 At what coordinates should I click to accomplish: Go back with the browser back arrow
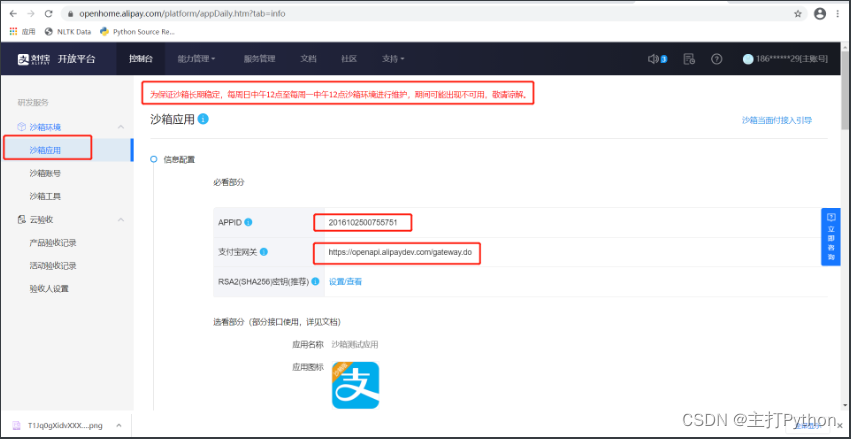point(13,14)
